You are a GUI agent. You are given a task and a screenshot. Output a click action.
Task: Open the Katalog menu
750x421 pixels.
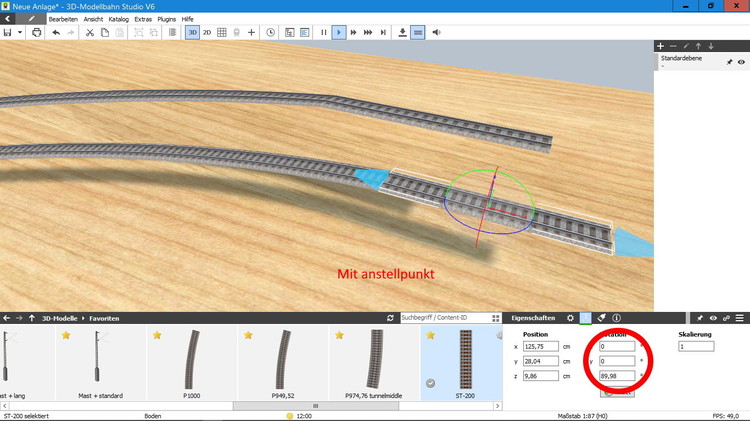[x=118, y=19]
